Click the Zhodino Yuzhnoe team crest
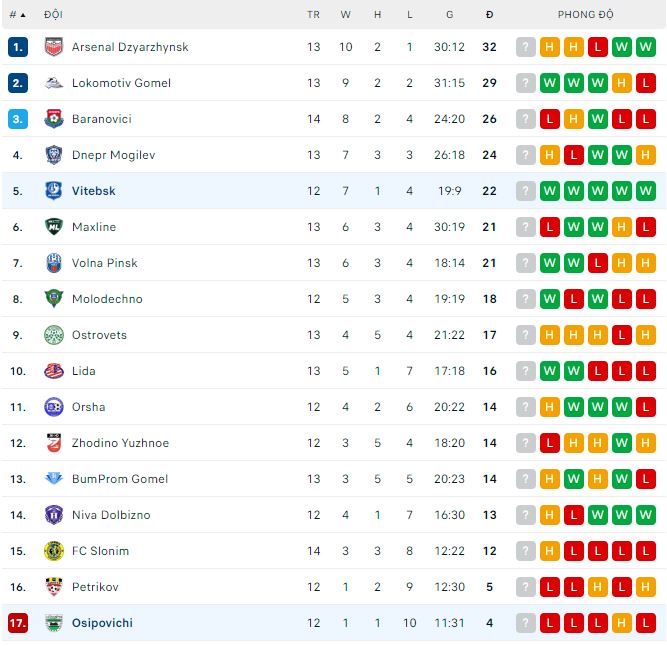This screenshot has height=646, width=667. point(54,443)
